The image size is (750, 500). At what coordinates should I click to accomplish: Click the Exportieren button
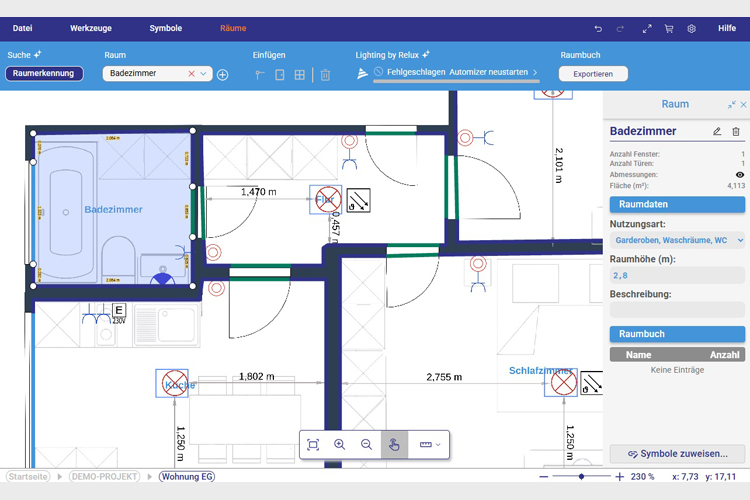[x=593, y=74]
